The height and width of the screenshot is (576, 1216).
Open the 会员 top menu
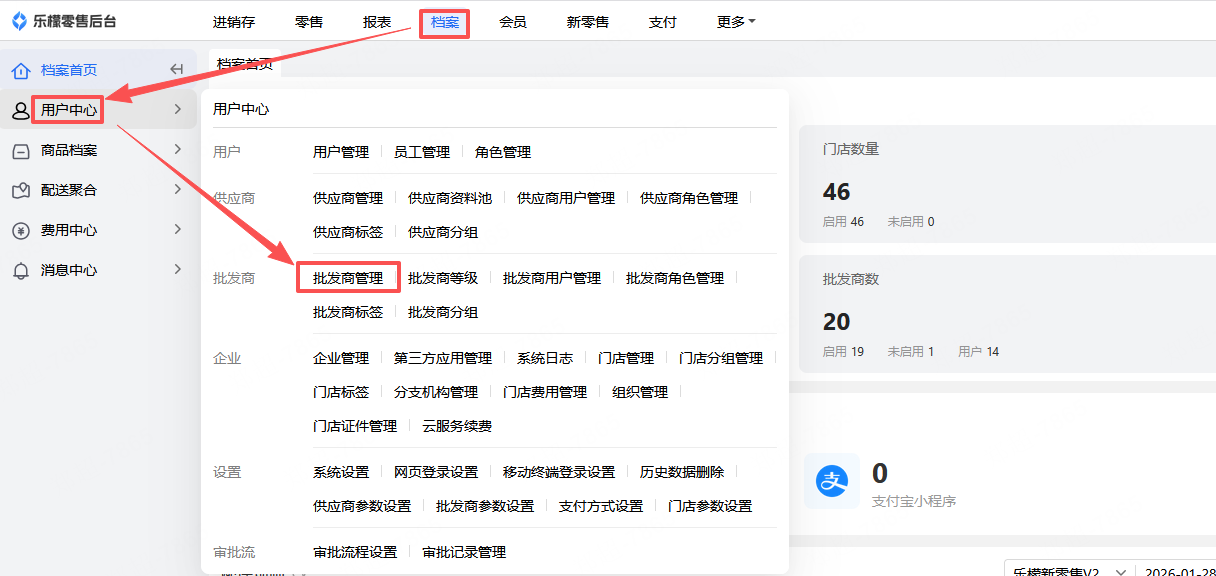(x=513, y=22)
